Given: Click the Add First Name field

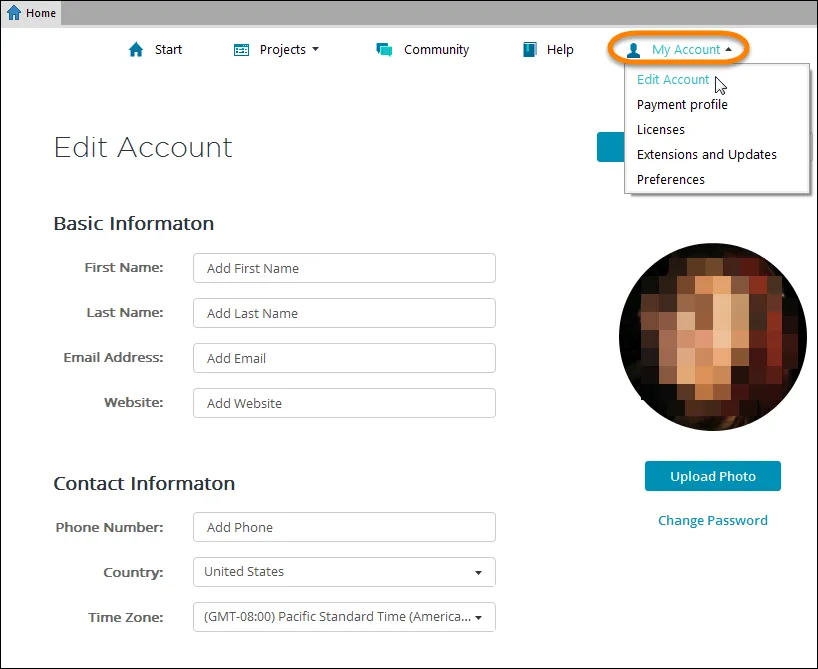Looking at the screenshot, I should (x=344, y=268).
